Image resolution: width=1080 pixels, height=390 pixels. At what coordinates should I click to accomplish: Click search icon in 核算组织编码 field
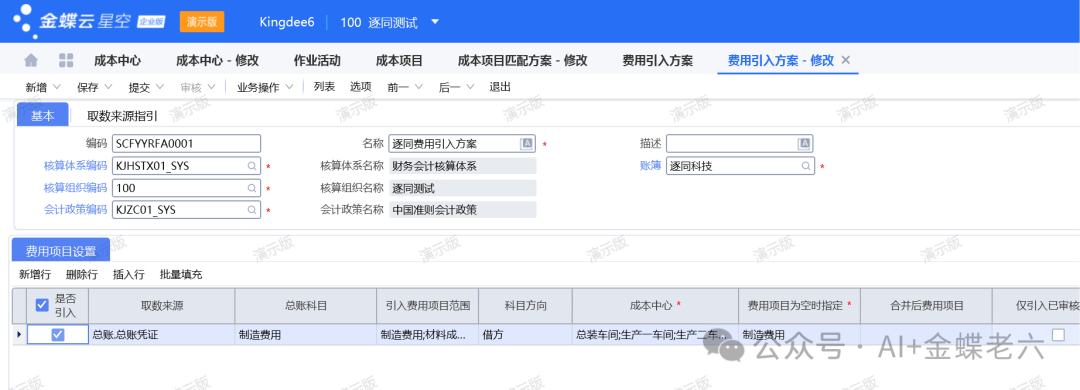252,188
